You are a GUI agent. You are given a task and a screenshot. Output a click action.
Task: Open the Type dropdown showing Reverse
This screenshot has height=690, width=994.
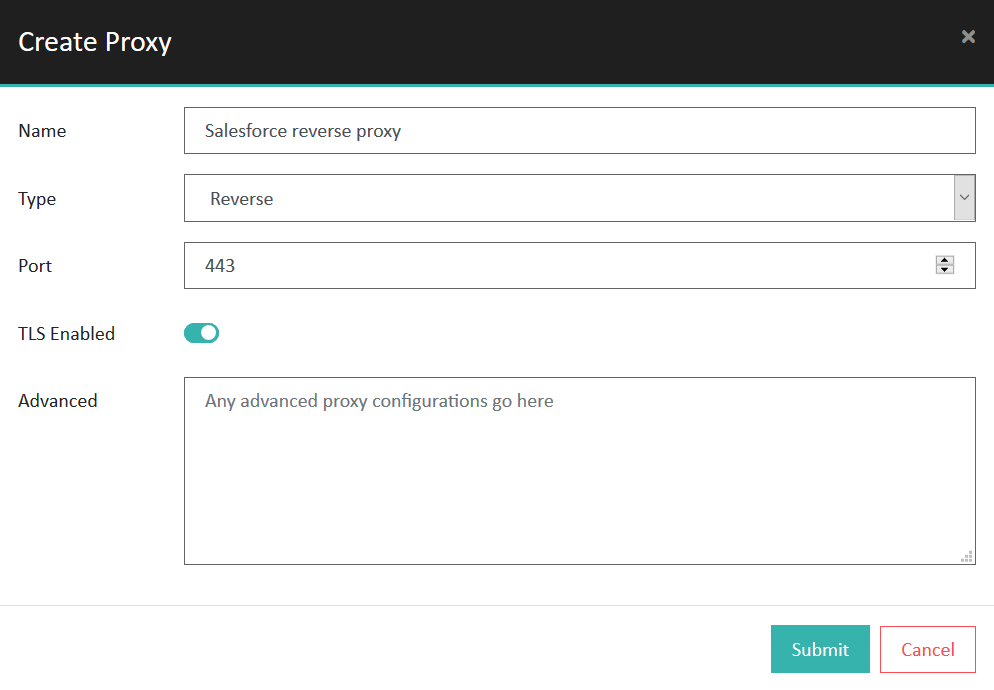[579, 198]
